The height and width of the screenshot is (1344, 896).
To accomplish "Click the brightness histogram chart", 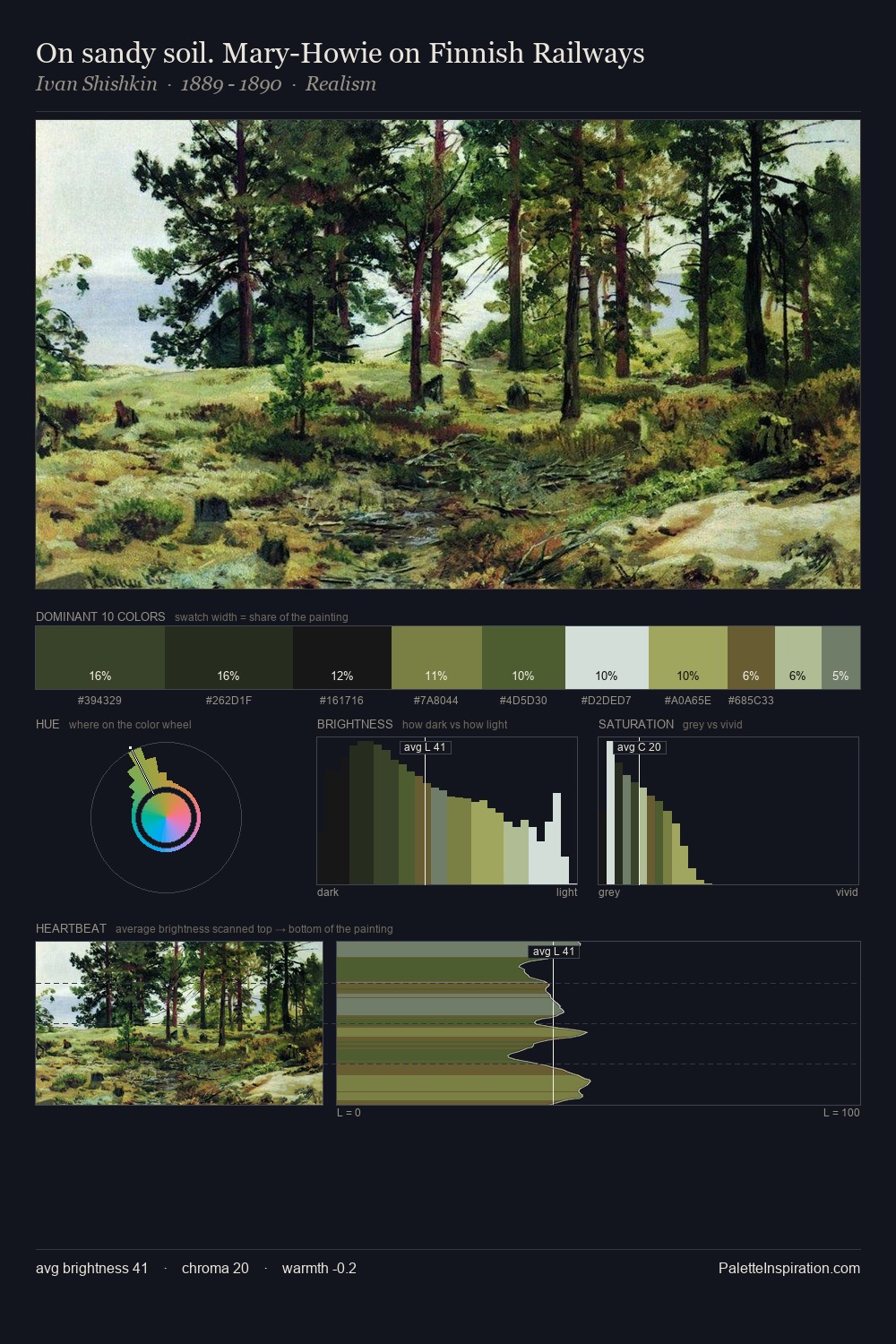I will point(447,811).
